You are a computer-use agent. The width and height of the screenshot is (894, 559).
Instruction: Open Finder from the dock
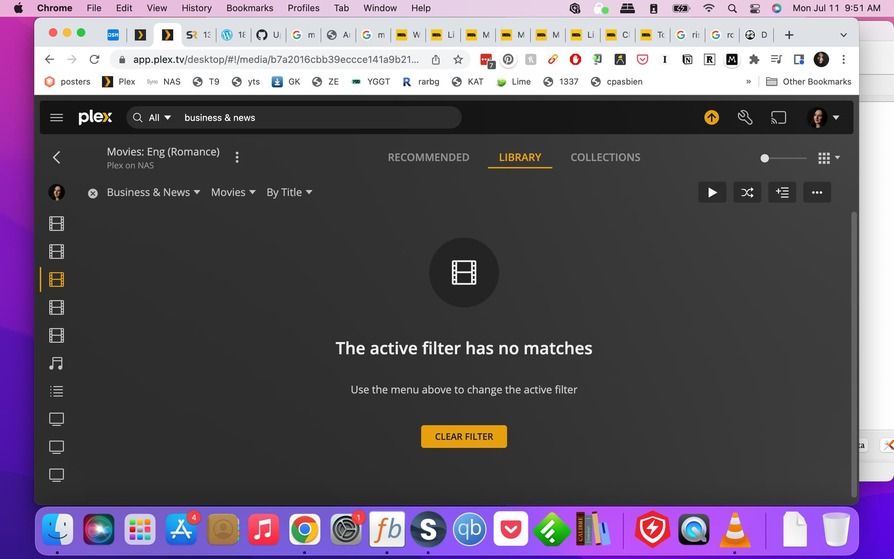pos(58,530)
